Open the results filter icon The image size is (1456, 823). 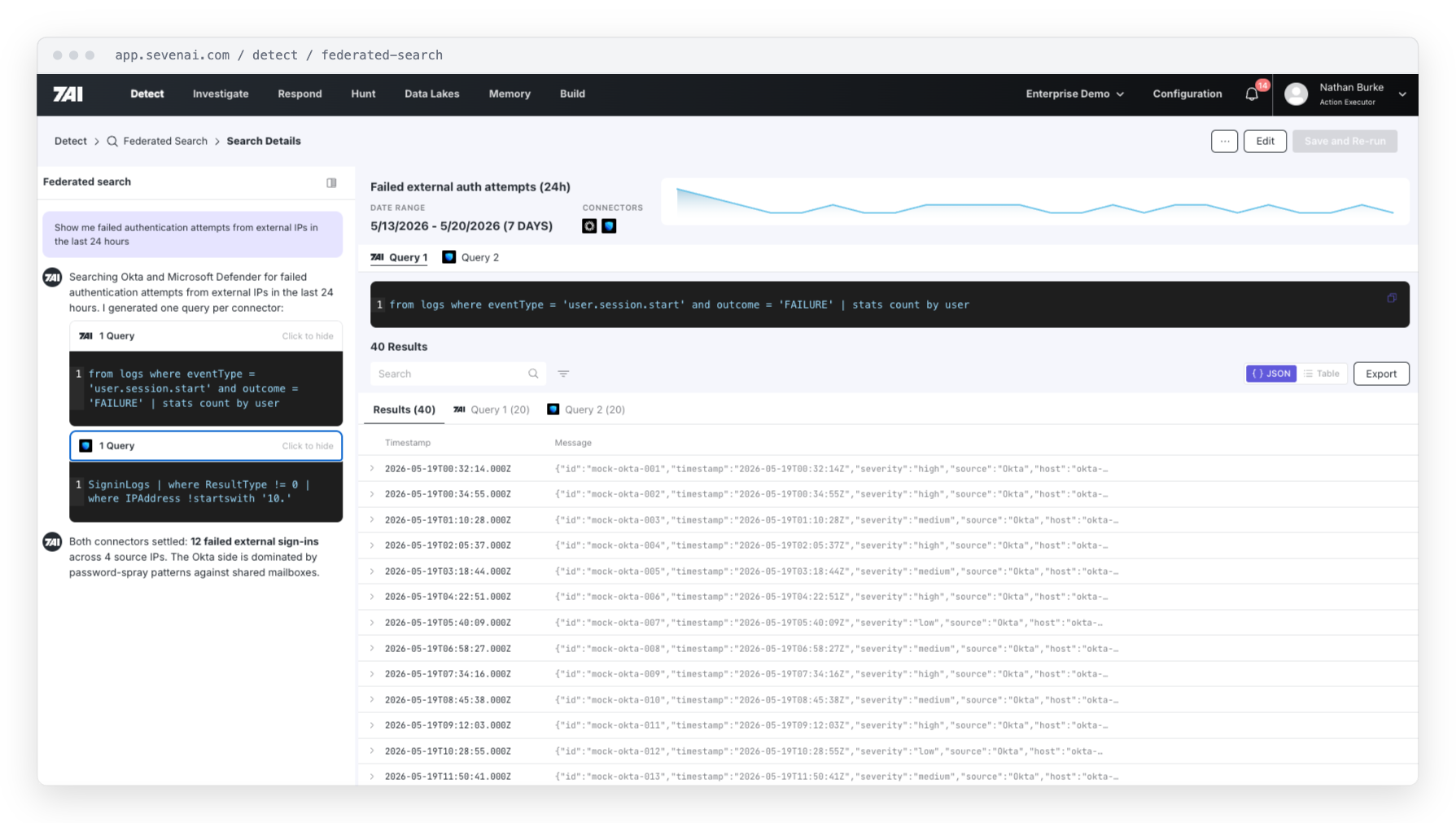tap(563, 374)
